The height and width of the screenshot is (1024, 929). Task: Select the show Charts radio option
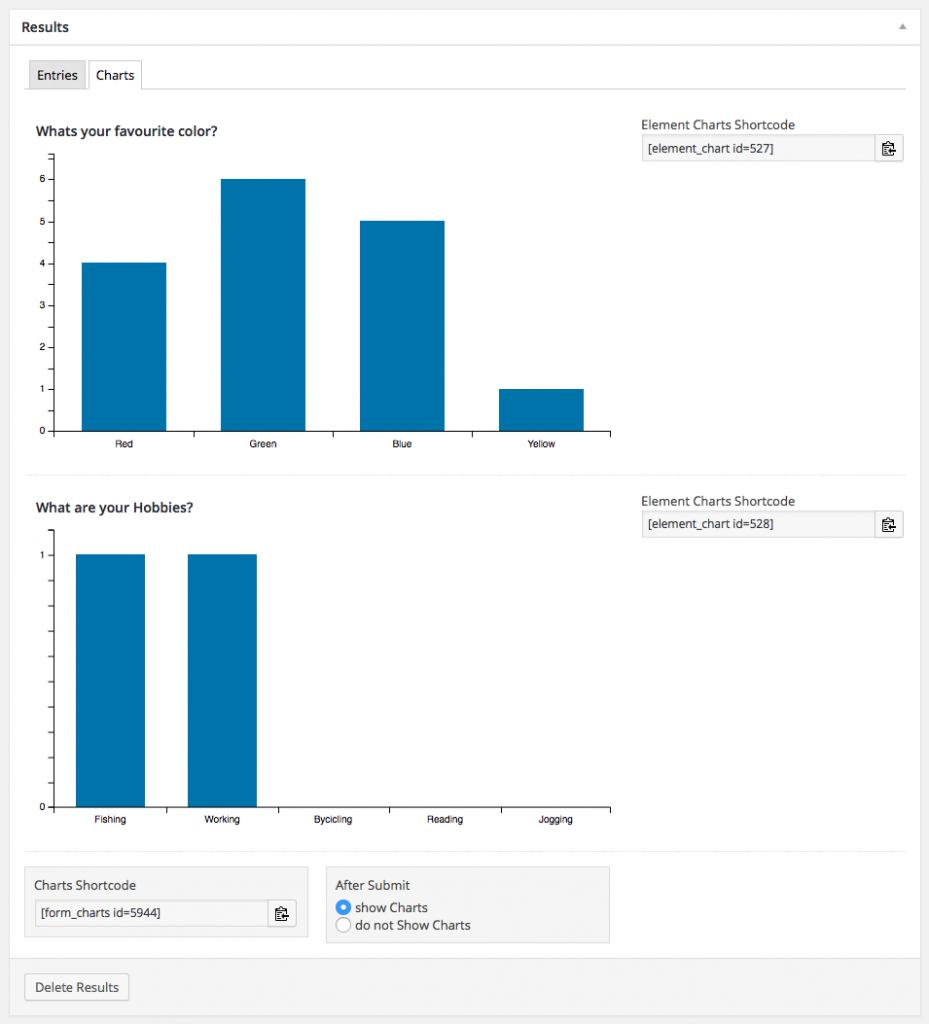344,908
